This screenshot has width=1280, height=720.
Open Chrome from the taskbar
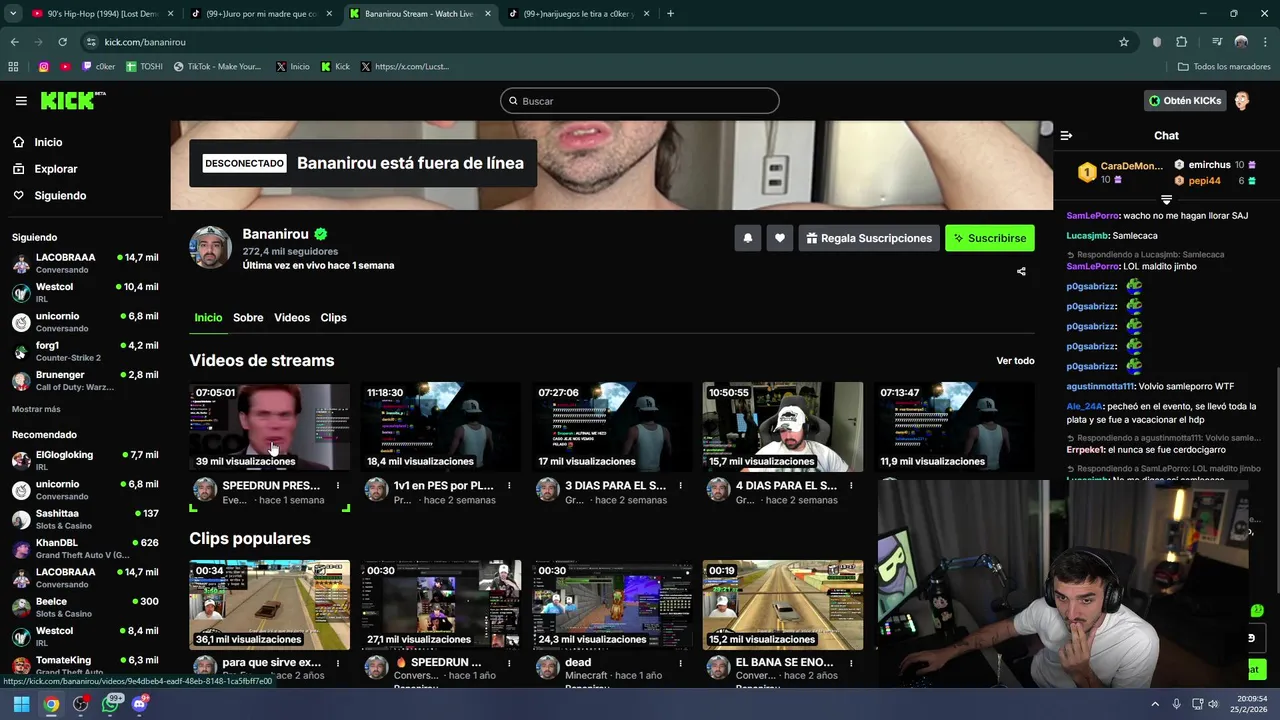point(51,704)
